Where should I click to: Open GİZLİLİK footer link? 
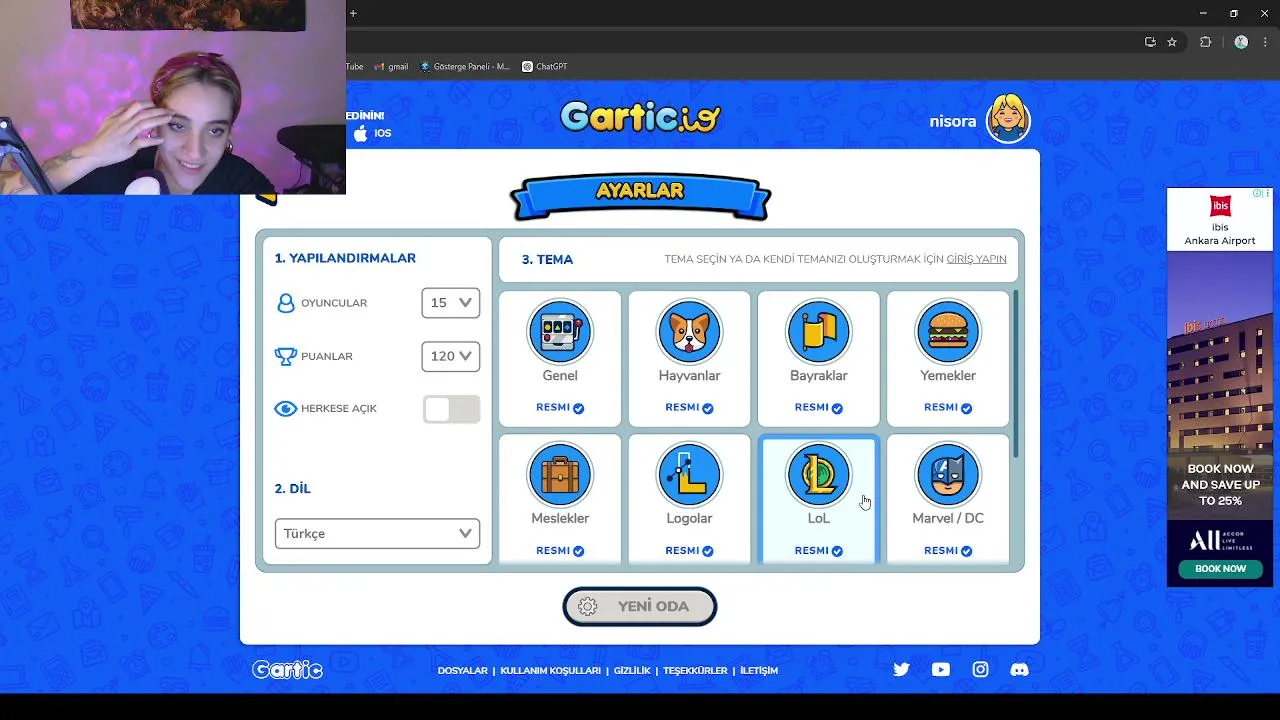632,671
